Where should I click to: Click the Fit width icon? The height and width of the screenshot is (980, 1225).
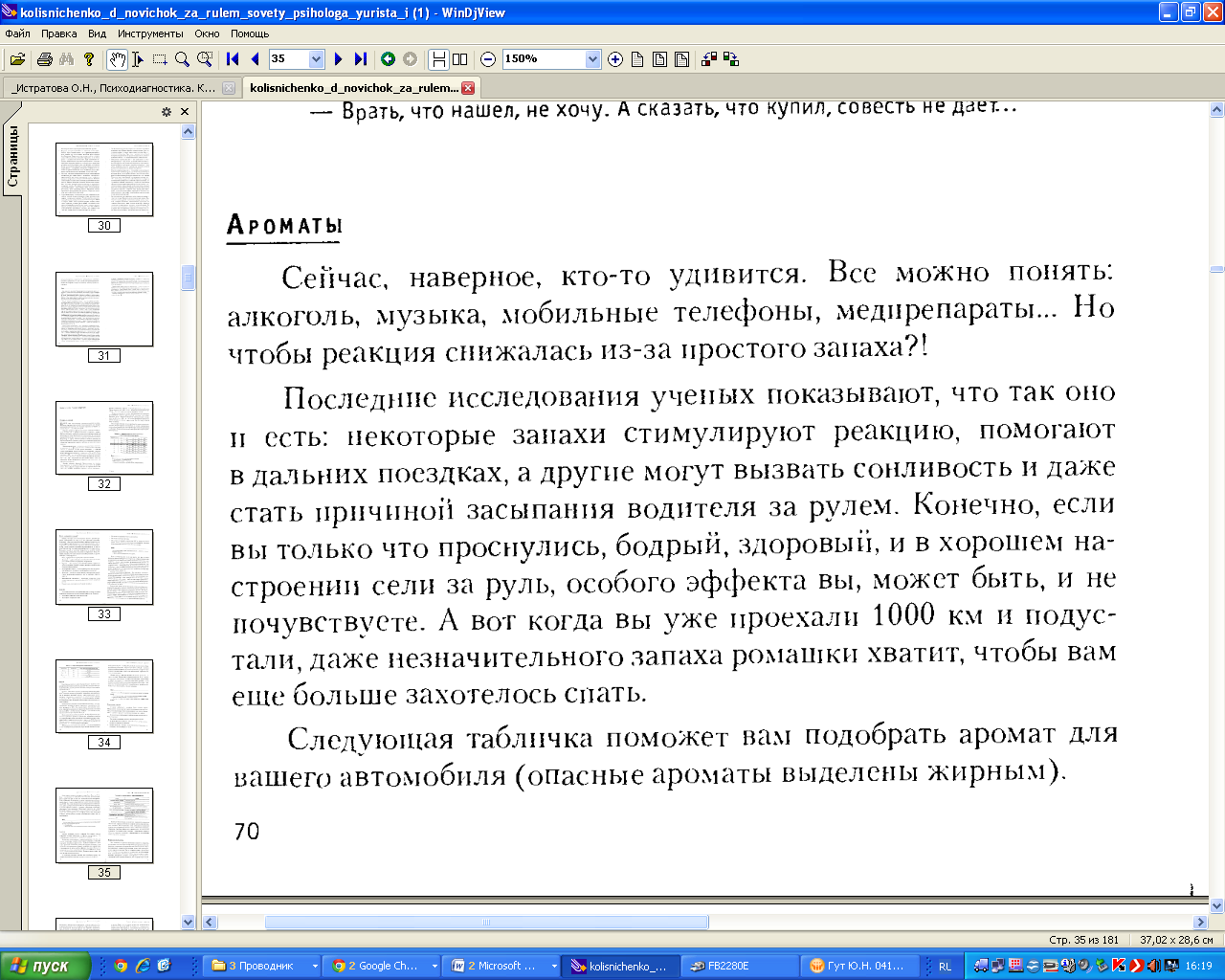[681, 59]
